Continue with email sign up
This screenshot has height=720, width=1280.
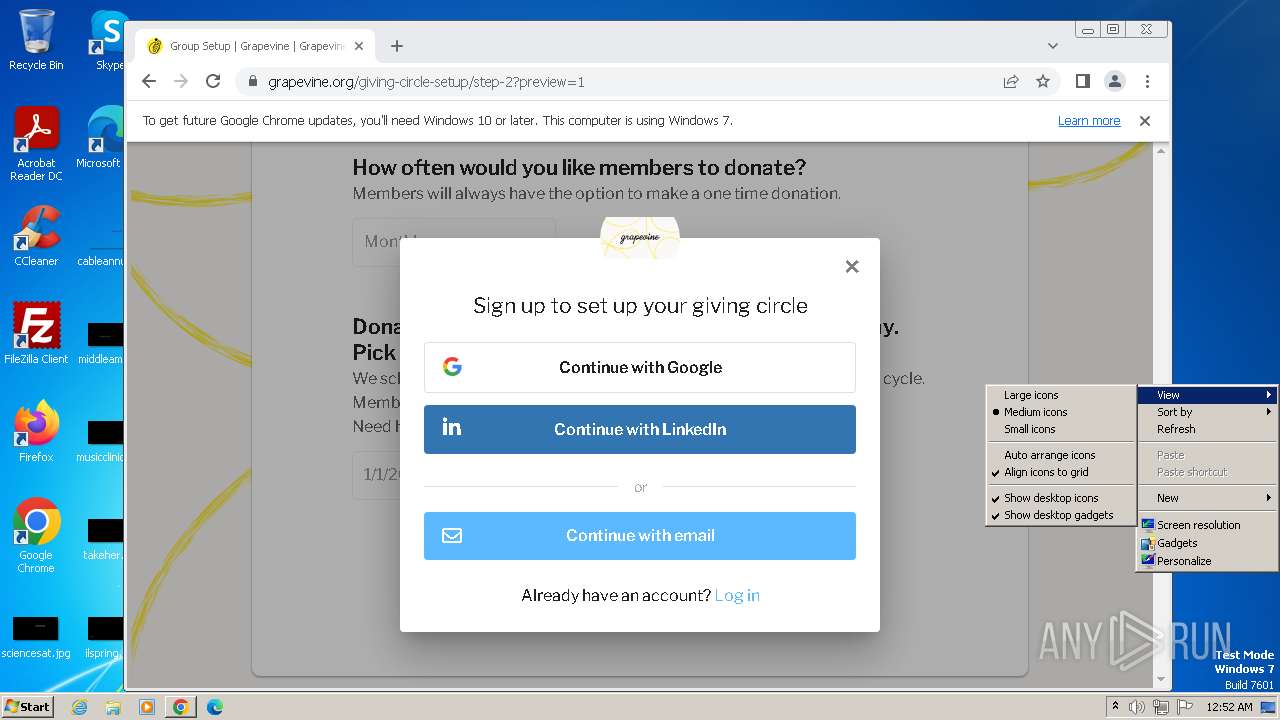click(x=640, y=535)
